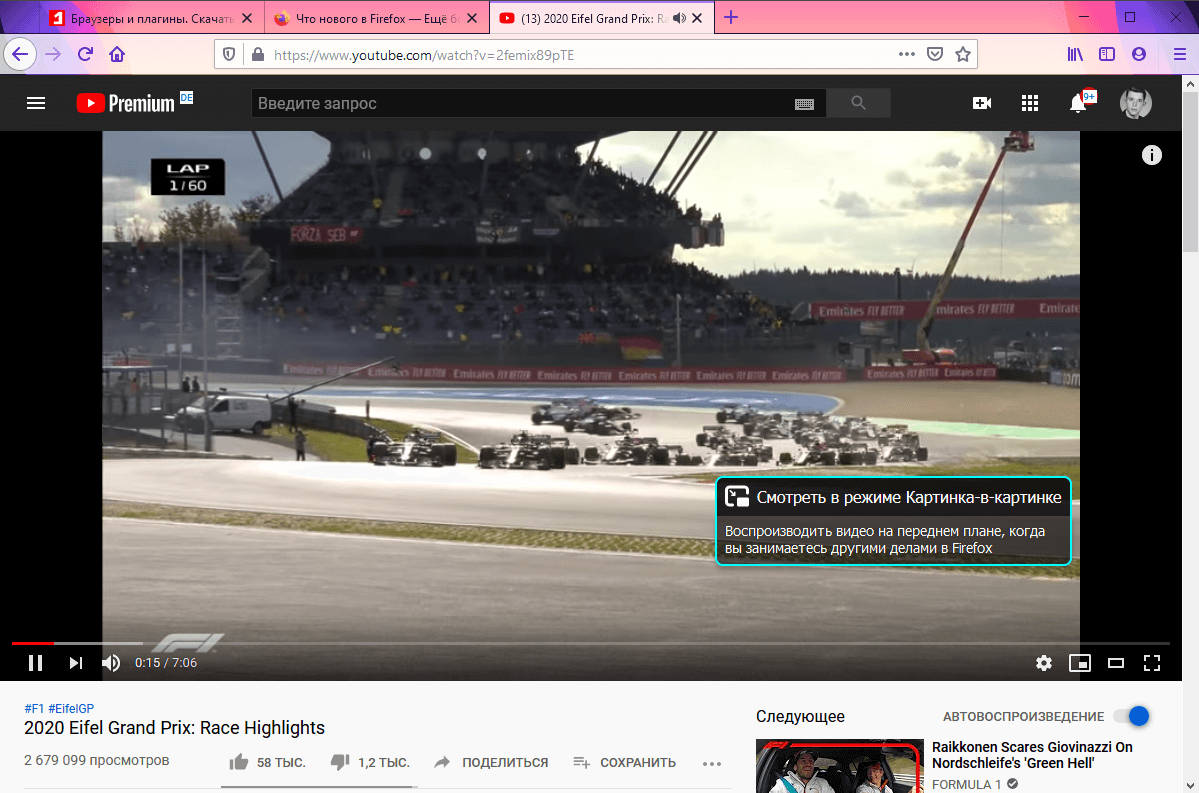The width and height of the screenshot is (1199, 793).
Task: Open the on-screen keyboard in search box
Action: tap(804, 104)
